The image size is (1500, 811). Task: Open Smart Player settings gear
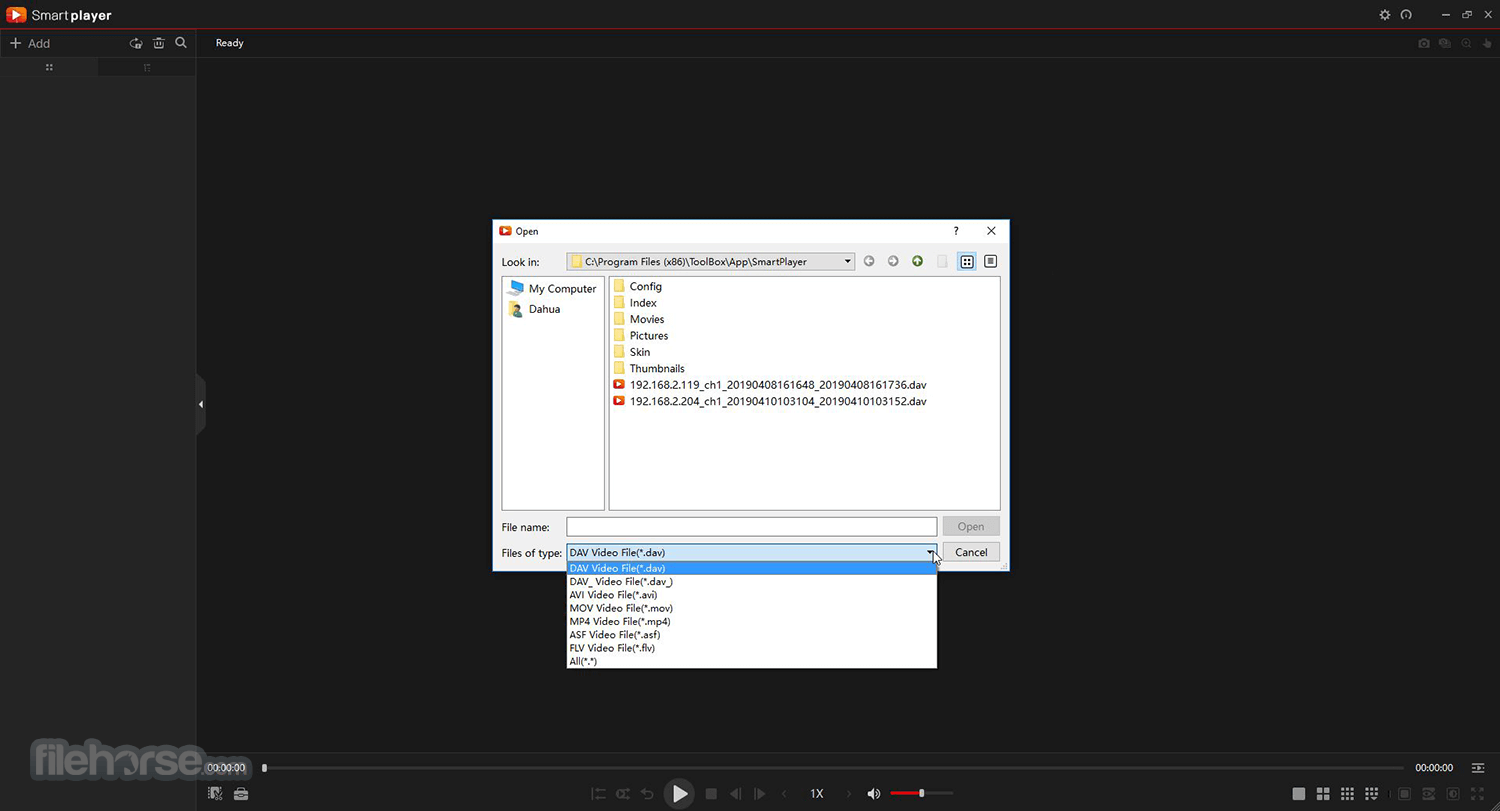pyautogui.click(x=1385, y=15)
